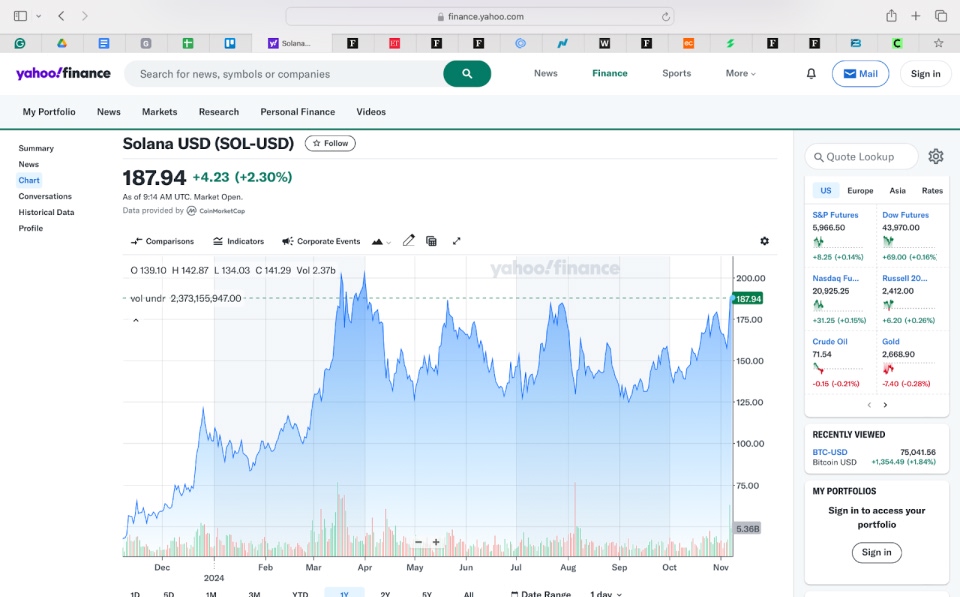The image size is (960, 597).
Task: Click Sign in under My Portfolios
Action: [x=877, y=552]
